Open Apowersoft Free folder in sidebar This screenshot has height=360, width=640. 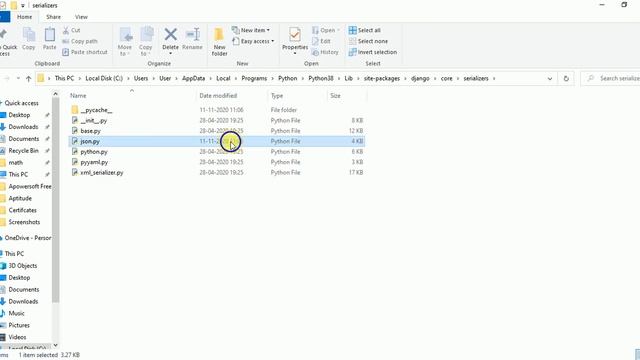29,187
